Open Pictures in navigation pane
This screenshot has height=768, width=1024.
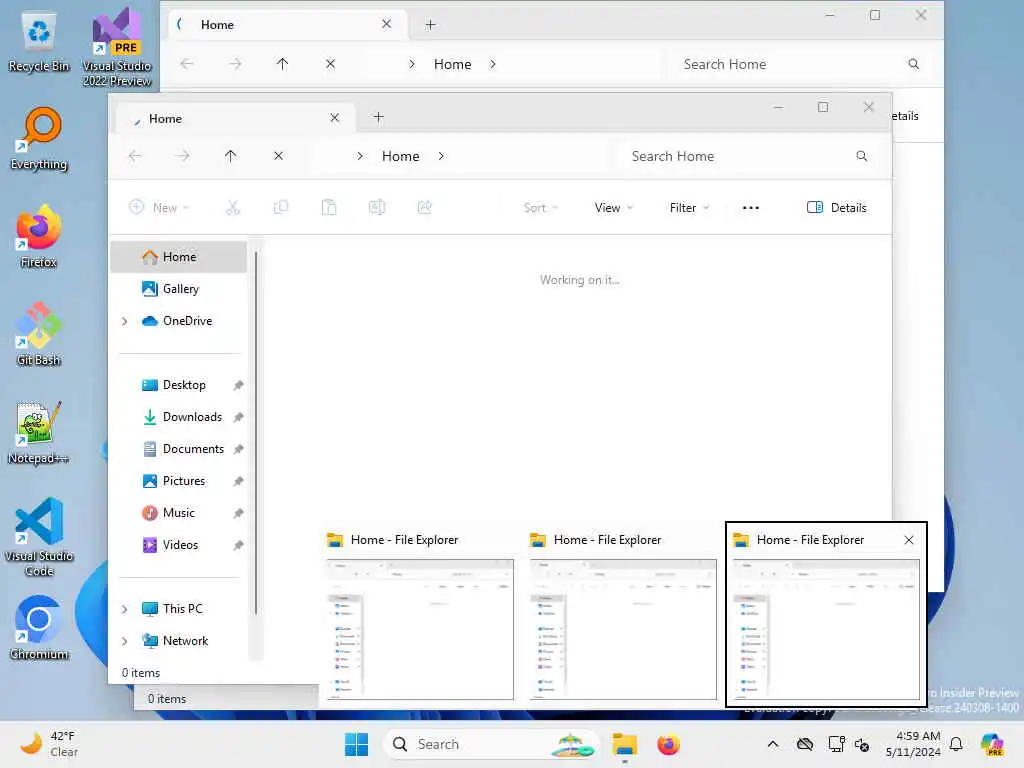click(x=178, y=481)
